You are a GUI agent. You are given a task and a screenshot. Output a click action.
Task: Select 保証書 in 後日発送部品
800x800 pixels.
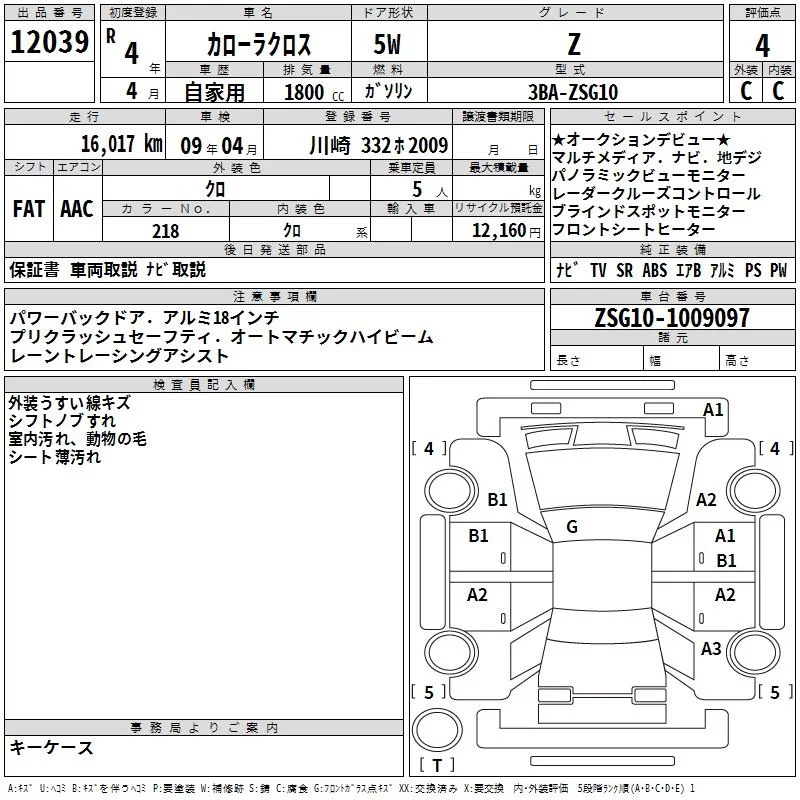tap(34, 269)
